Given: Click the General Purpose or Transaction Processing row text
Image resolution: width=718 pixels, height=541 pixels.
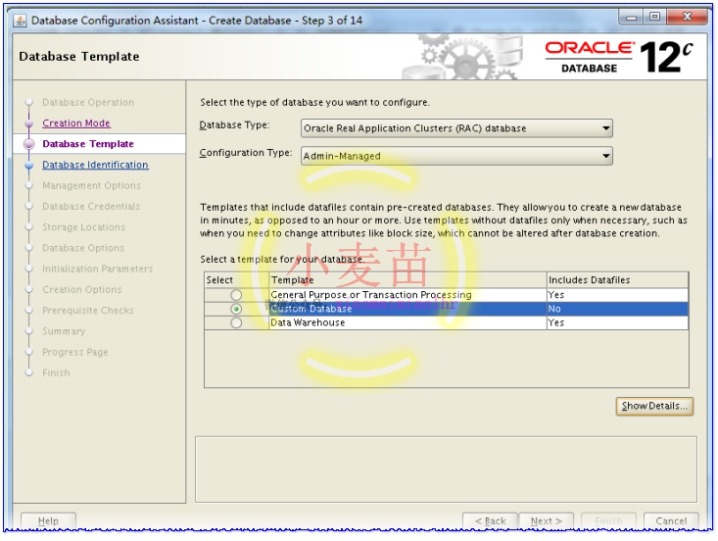Looking at the screenshot, I should 371,295.
